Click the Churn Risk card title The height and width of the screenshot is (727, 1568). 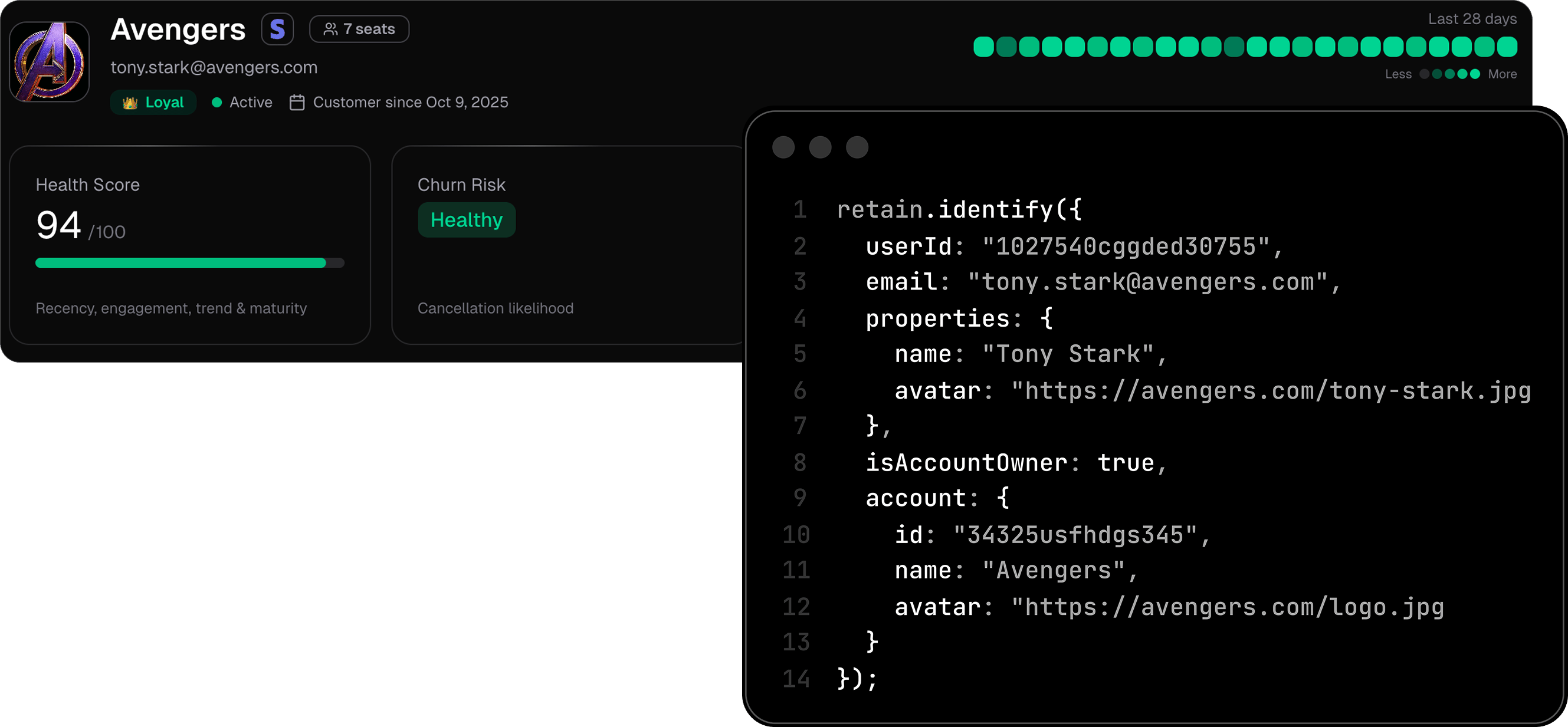click(x=461, y=185)
